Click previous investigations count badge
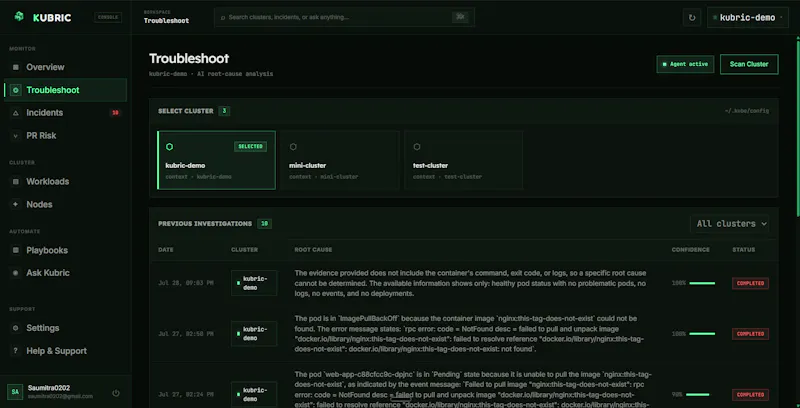Screen dimensions: 800x408 (264, 224)
